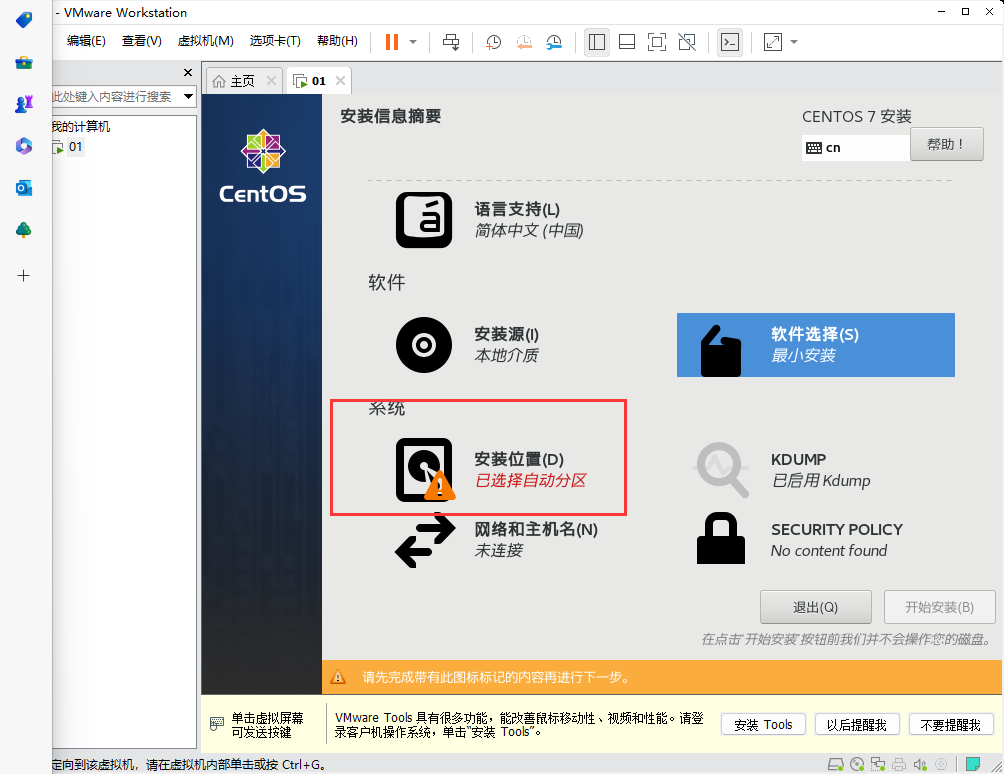Toggle the library sidebar view icon

[597, 42]
